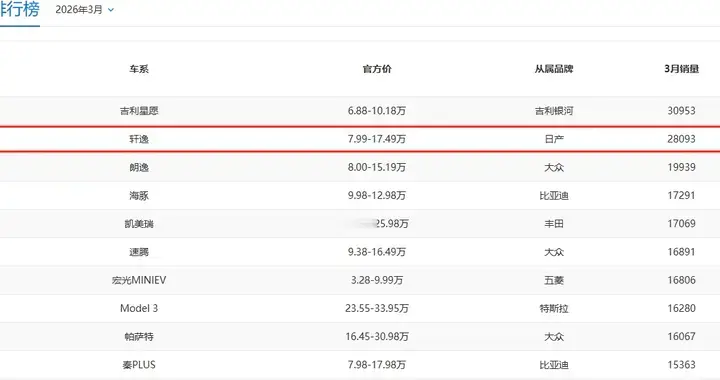Click the sales figure 19939
This screenshot has height=380, width=720.
(x=681, y=167)
